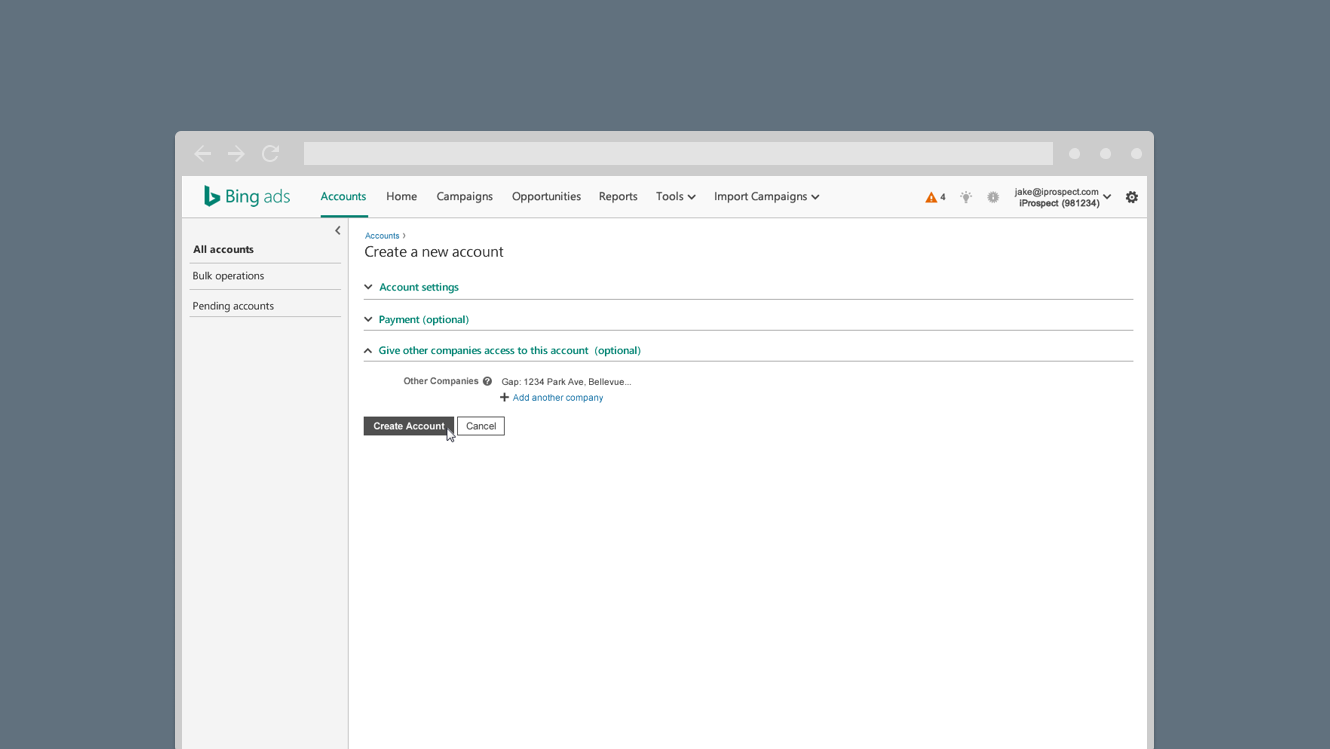
Task: Open the settings gear icon
Action: tap(1132, 197)
